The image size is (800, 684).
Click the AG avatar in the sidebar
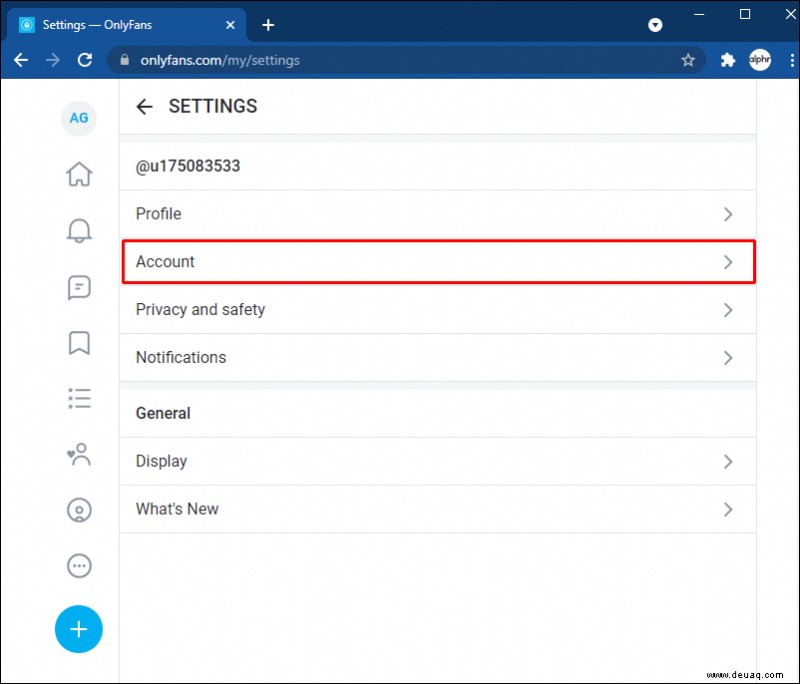79,118
